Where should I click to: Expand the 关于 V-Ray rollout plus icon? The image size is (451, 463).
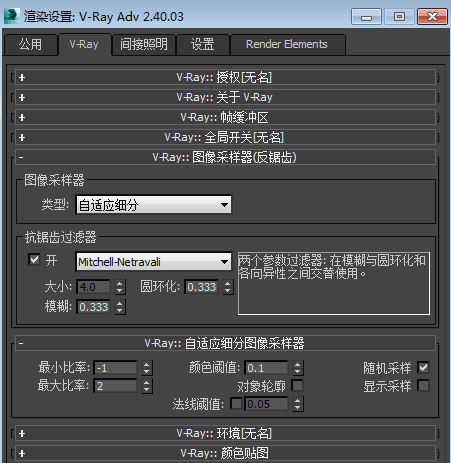[22, 97]
